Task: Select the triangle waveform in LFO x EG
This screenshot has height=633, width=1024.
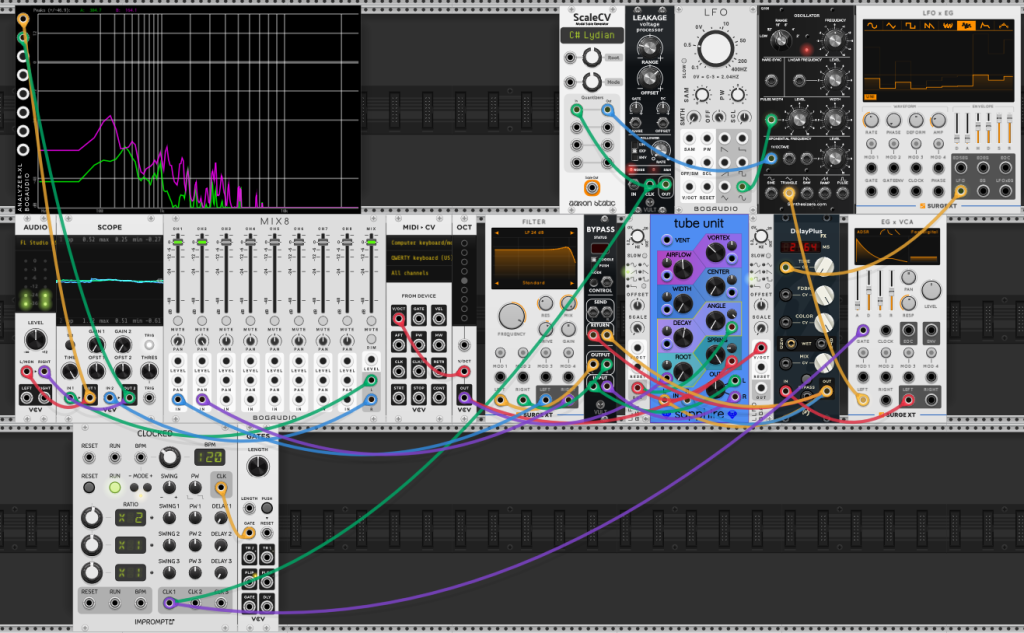Action: point(890,26)
